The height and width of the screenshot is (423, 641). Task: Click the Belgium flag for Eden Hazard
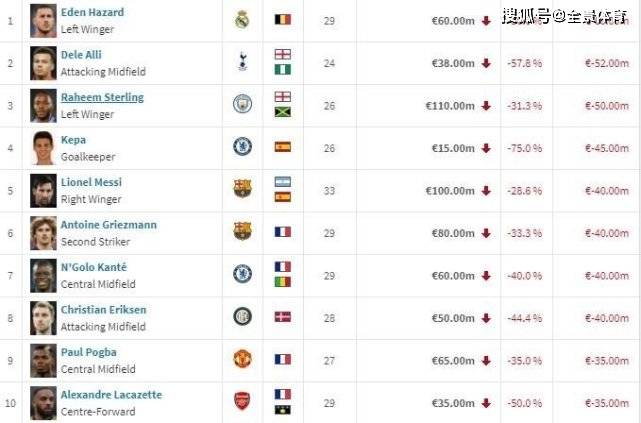click(x=283, y=19)
